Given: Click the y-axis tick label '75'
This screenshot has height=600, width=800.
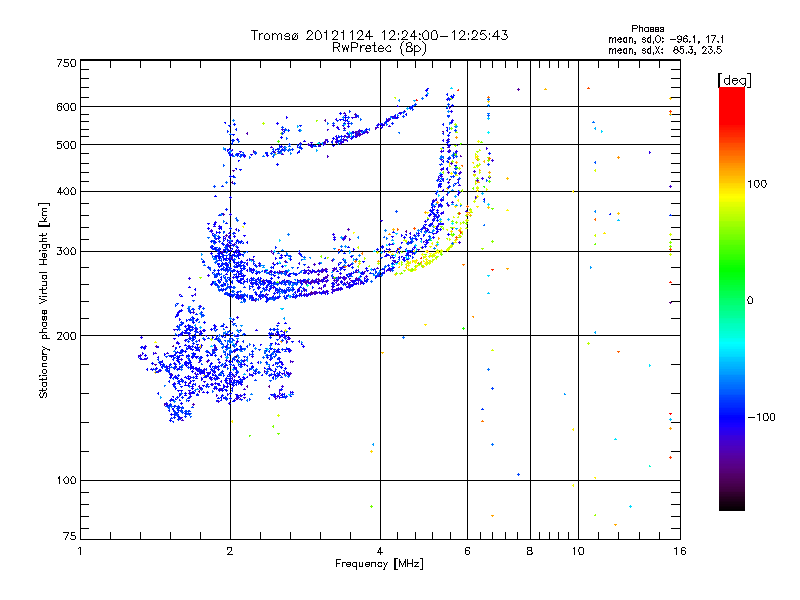Looking at the screenshot, I should coord(70,536).
